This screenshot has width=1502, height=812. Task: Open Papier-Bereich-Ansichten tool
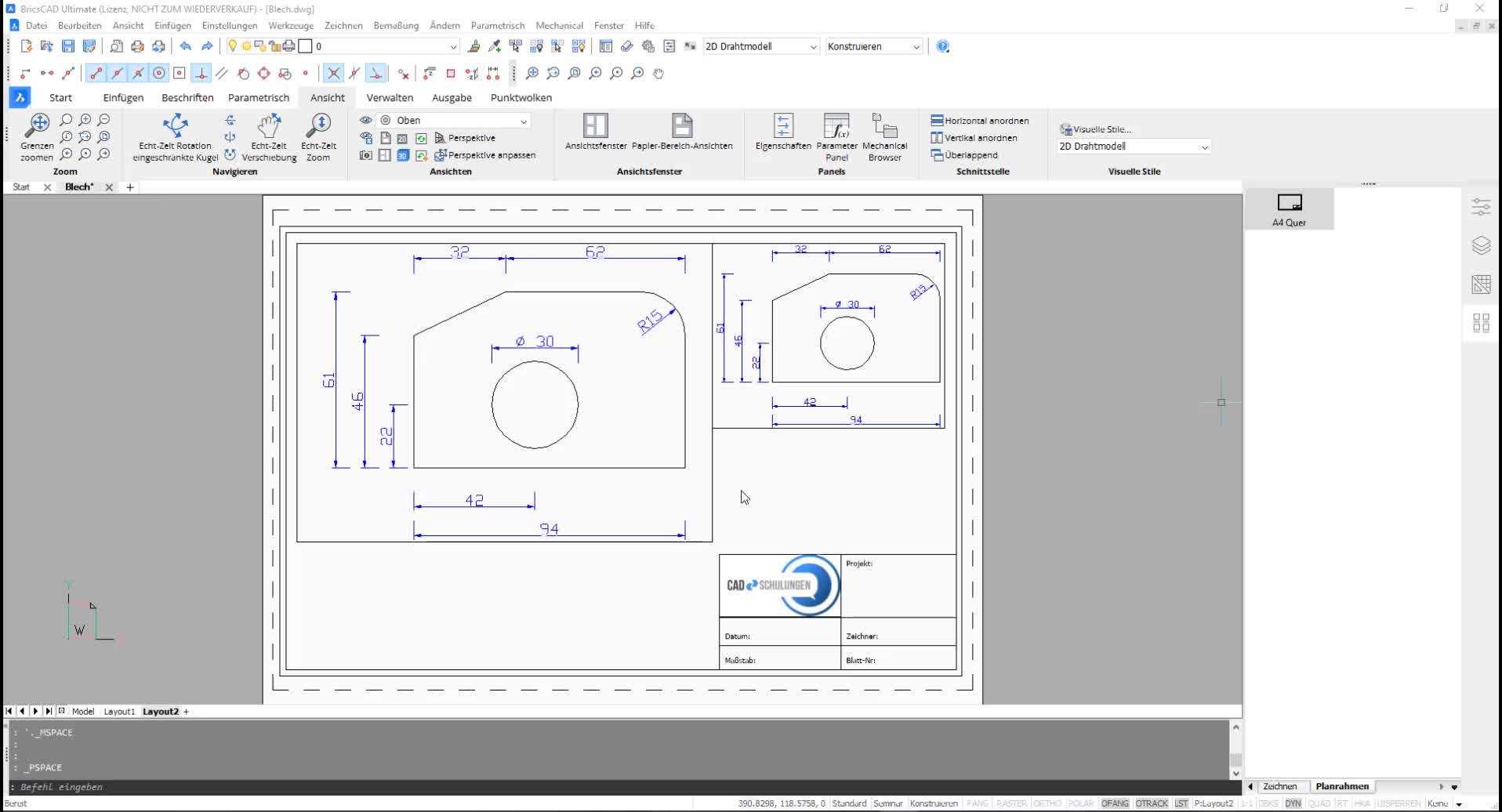(x=682, y=132)
